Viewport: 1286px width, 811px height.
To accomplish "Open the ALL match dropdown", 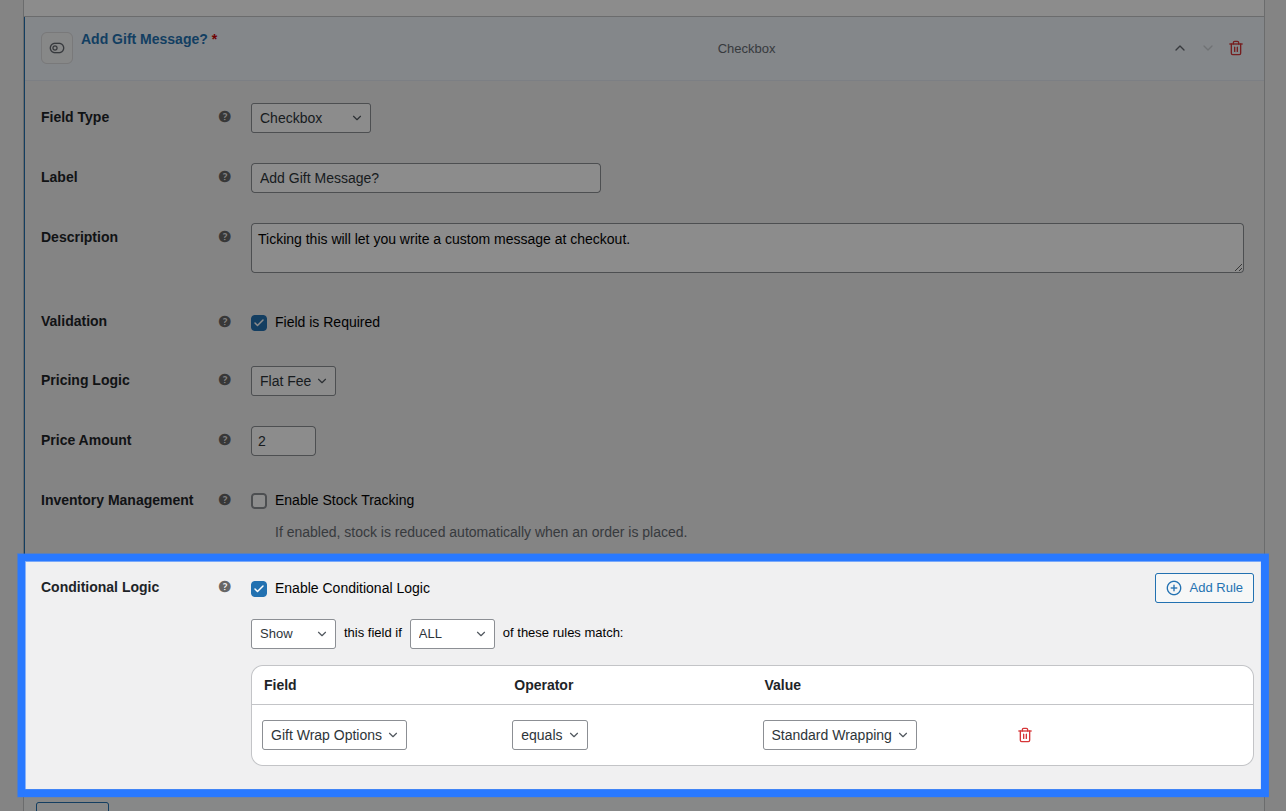I will coord(452,634).
